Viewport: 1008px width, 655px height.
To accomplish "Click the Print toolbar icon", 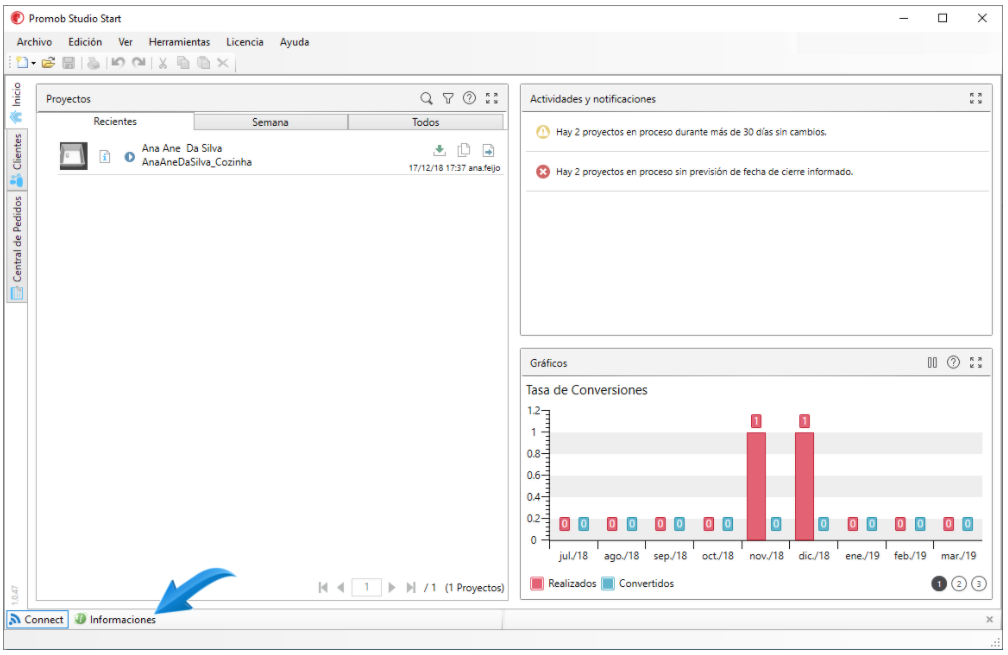I will coord(94,63).
